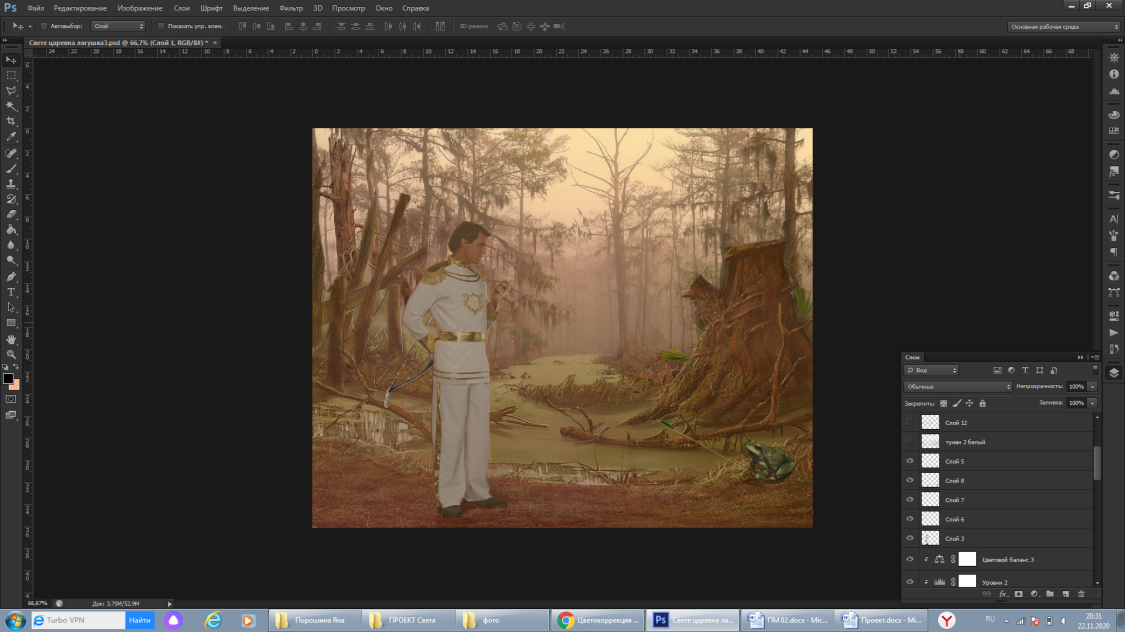Select the Magic Wand tool
This screenshot has height=632, width=1125.
11,106
